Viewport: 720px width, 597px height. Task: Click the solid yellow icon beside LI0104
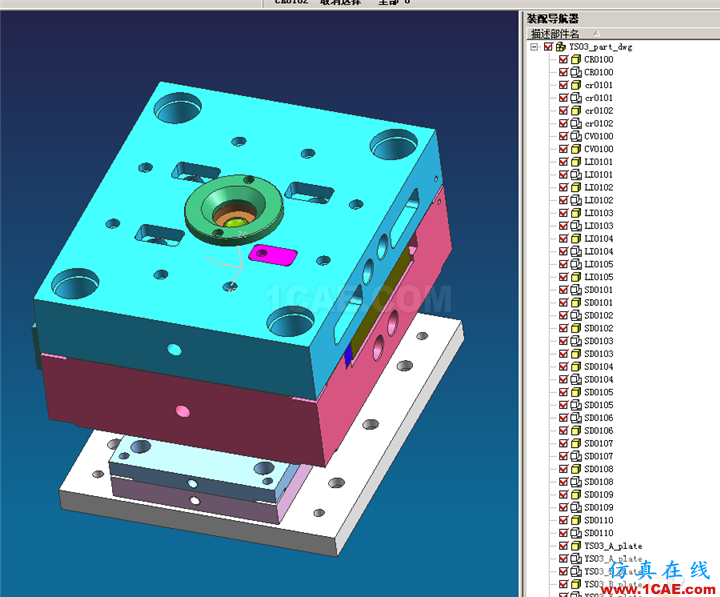(576, 239)
